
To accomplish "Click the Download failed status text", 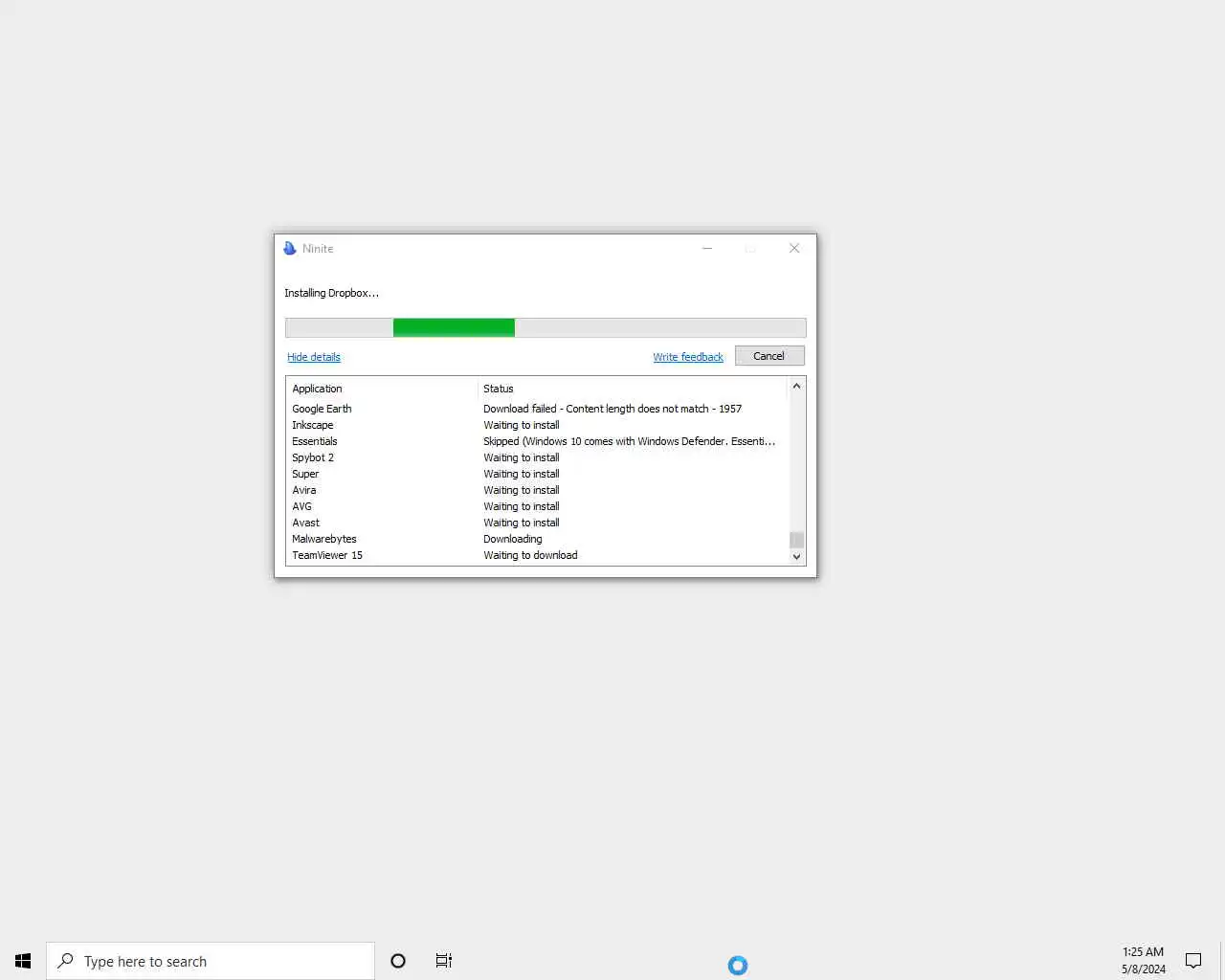I will 612,409.
